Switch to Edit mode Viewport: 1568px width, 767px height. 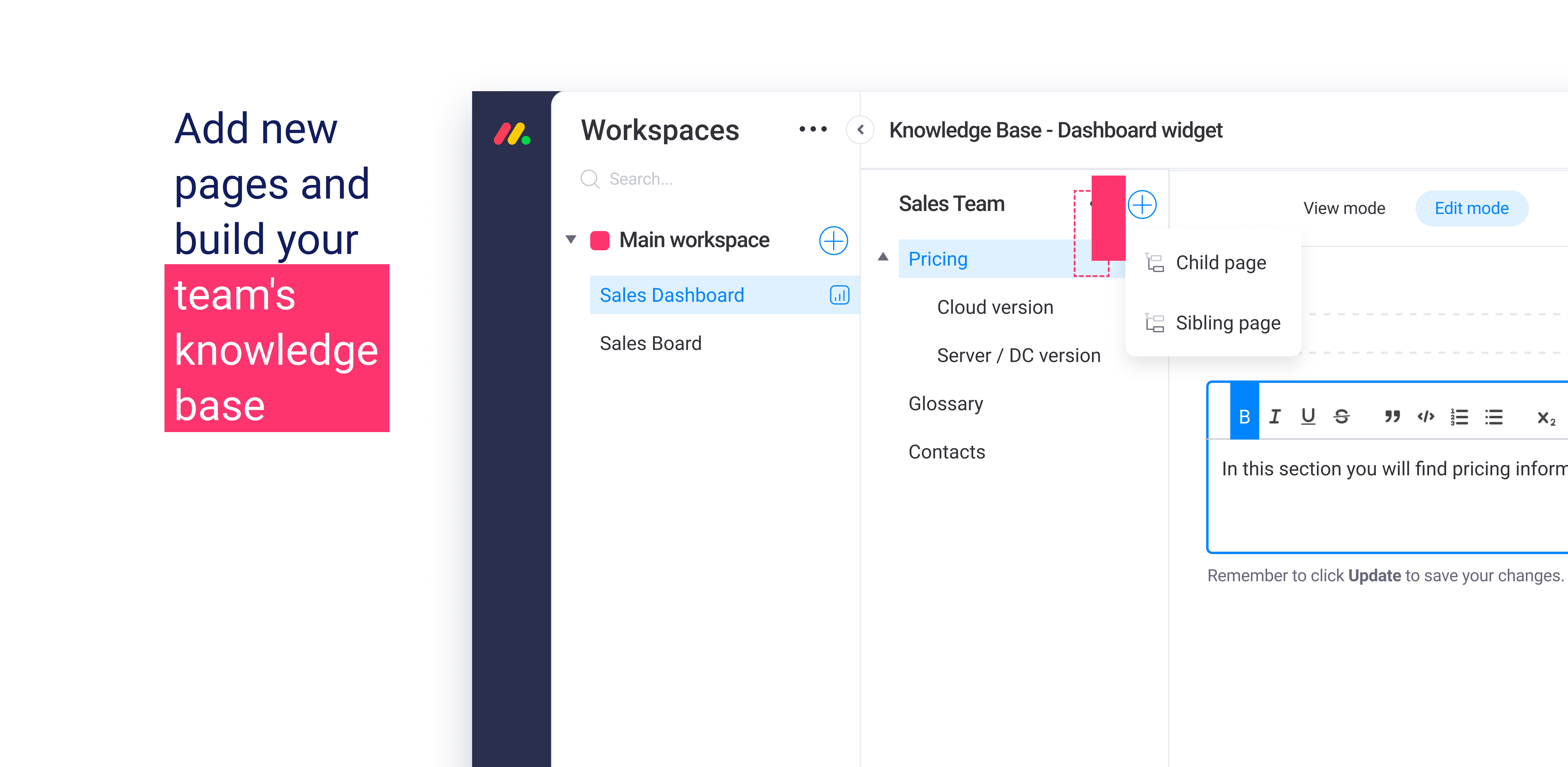(x=1471, y=208)
